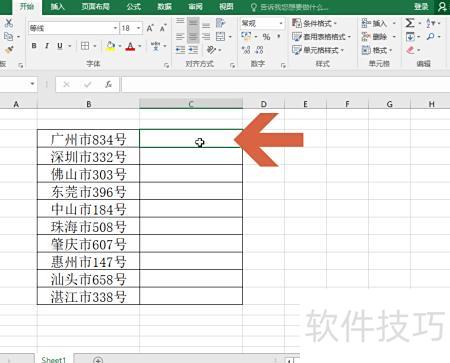
Task: Open the View 视图 tab
Action: pos(226,7)
